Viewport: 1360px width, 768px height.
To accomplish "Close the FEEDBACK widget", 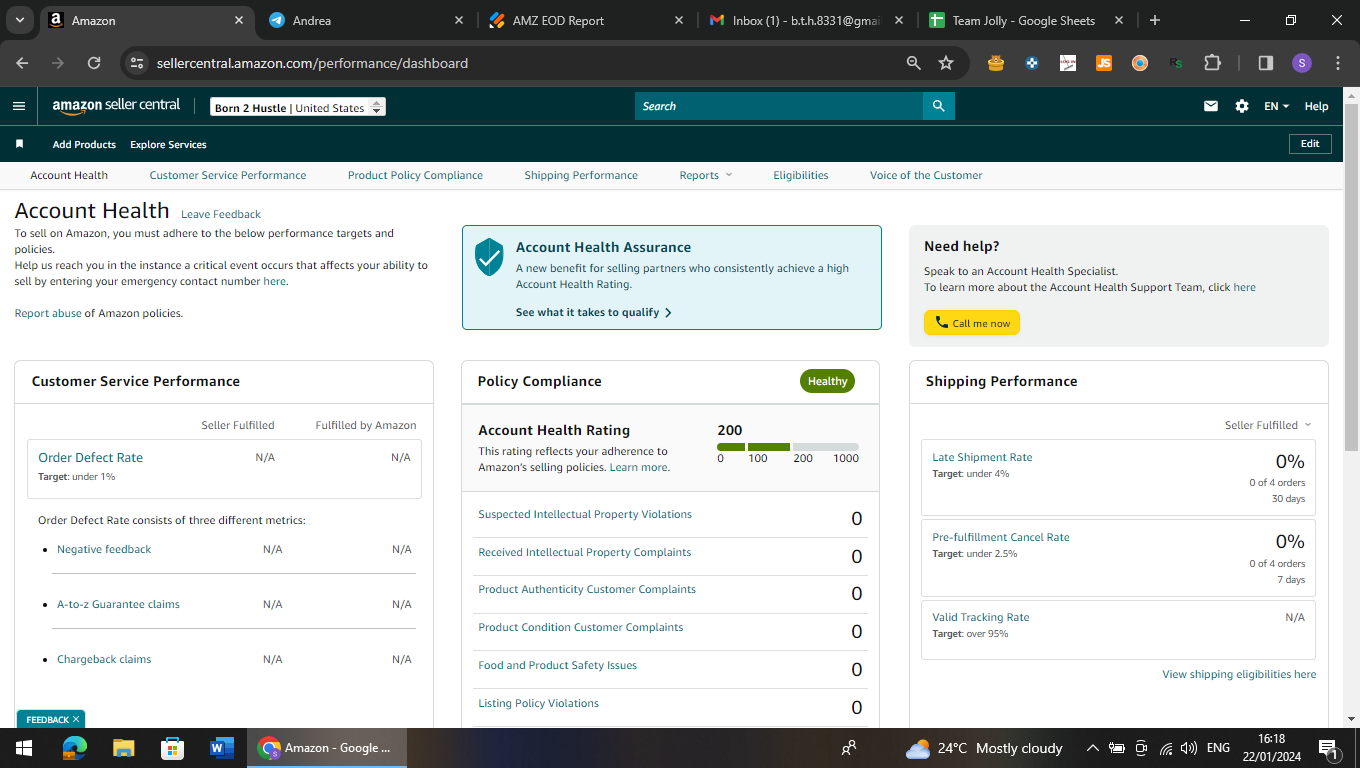I will tap(76, 719).
